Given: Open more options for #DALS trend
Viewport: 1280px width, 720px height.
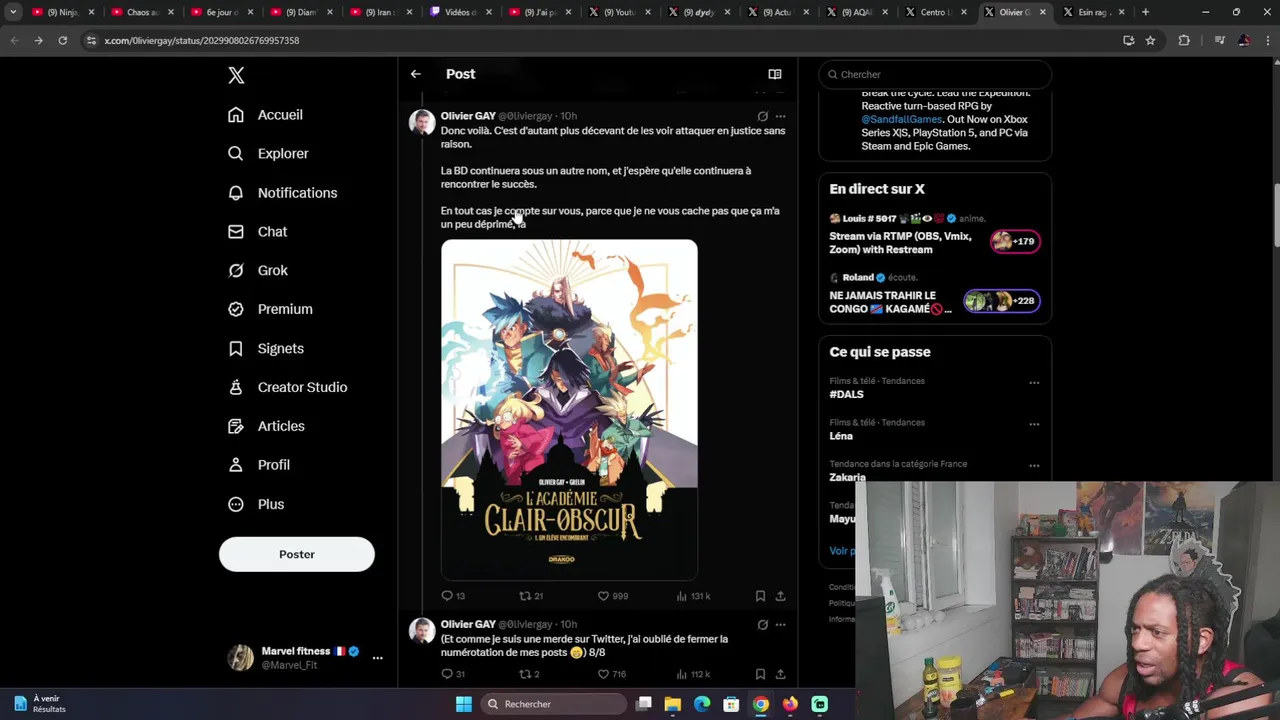Looking at the screenshot, I should coord(1034,382).
